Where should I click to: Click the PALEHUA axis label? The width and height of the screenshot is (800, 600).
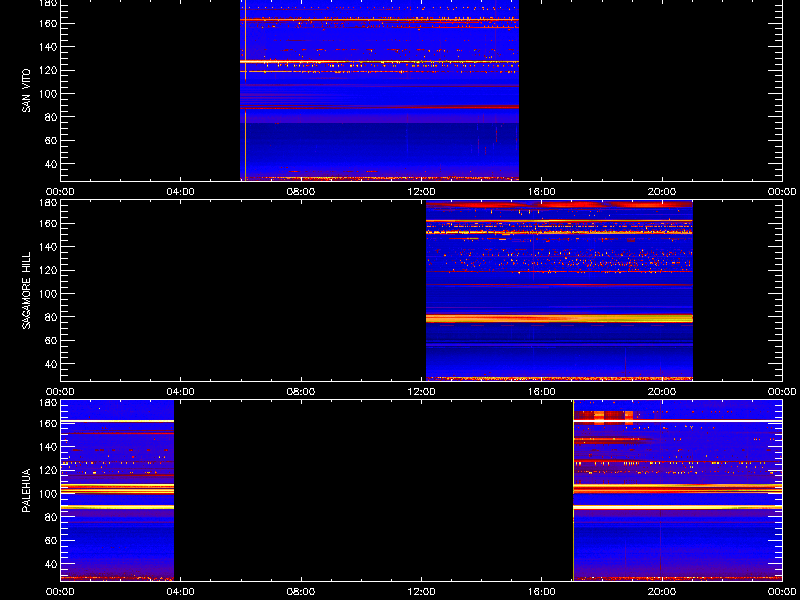pos(27,491)
